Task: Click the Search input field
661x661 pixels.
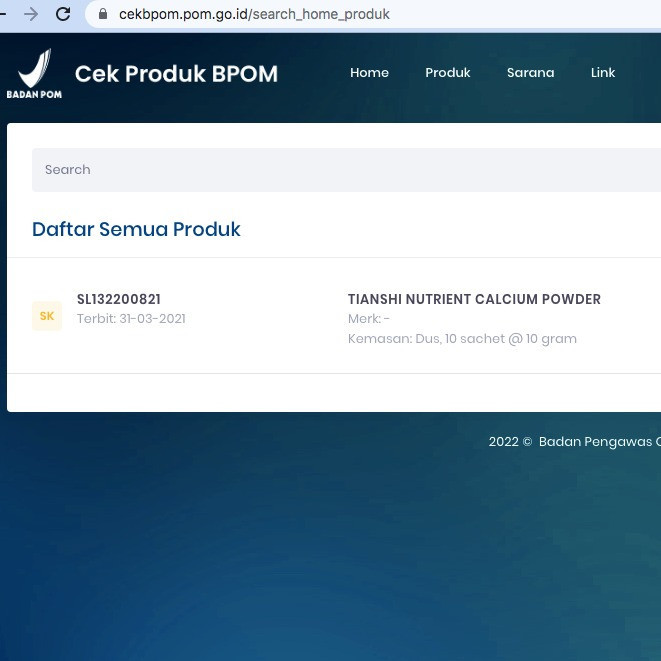Action: click(346, 170)
